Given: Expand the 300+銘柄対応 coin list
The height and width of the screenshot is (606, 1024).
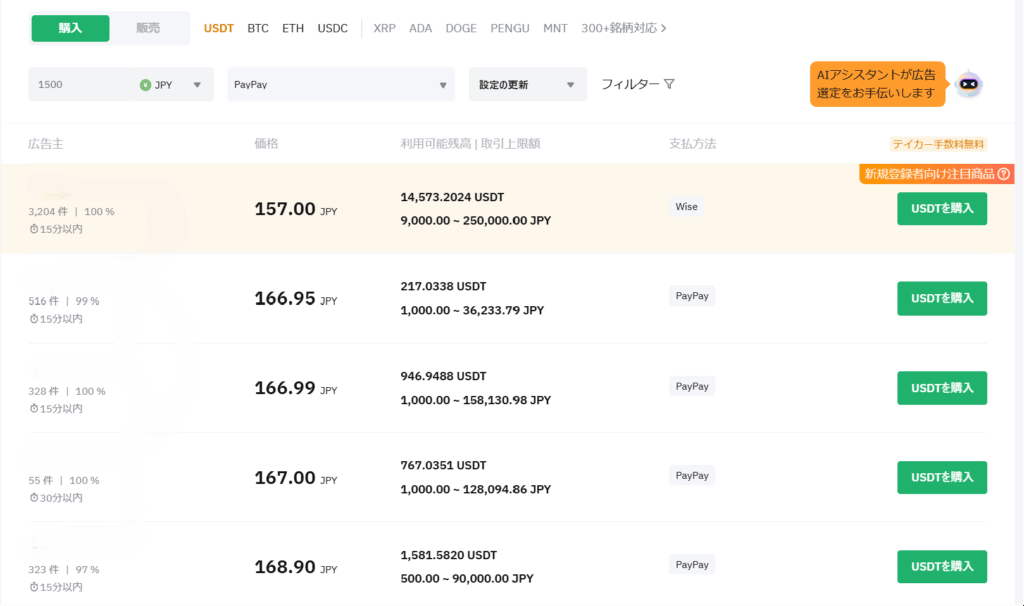Looking at the screenshot, I should (623, 28).
